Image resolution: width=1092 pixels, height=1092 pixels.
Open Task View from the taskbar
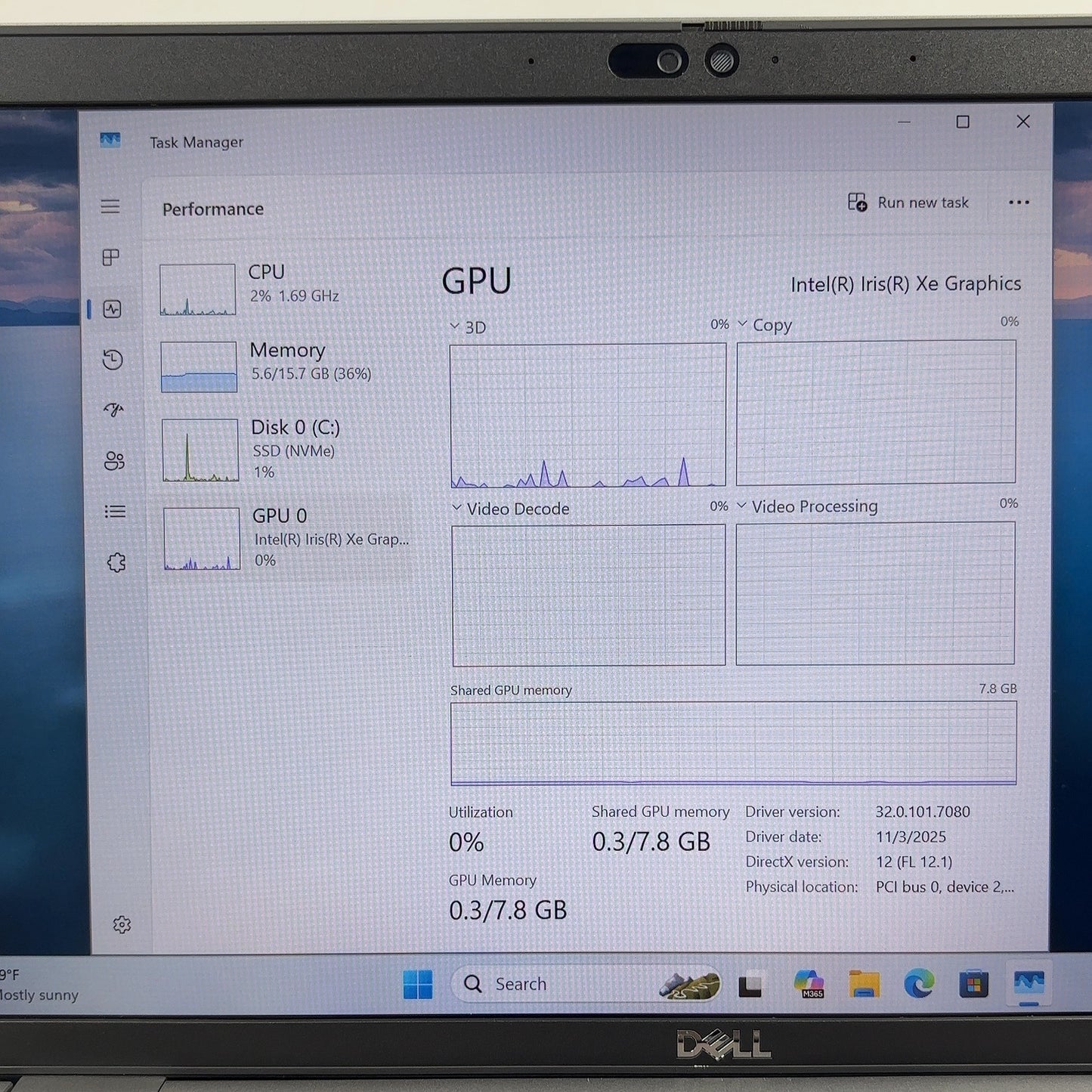point(750,985)
